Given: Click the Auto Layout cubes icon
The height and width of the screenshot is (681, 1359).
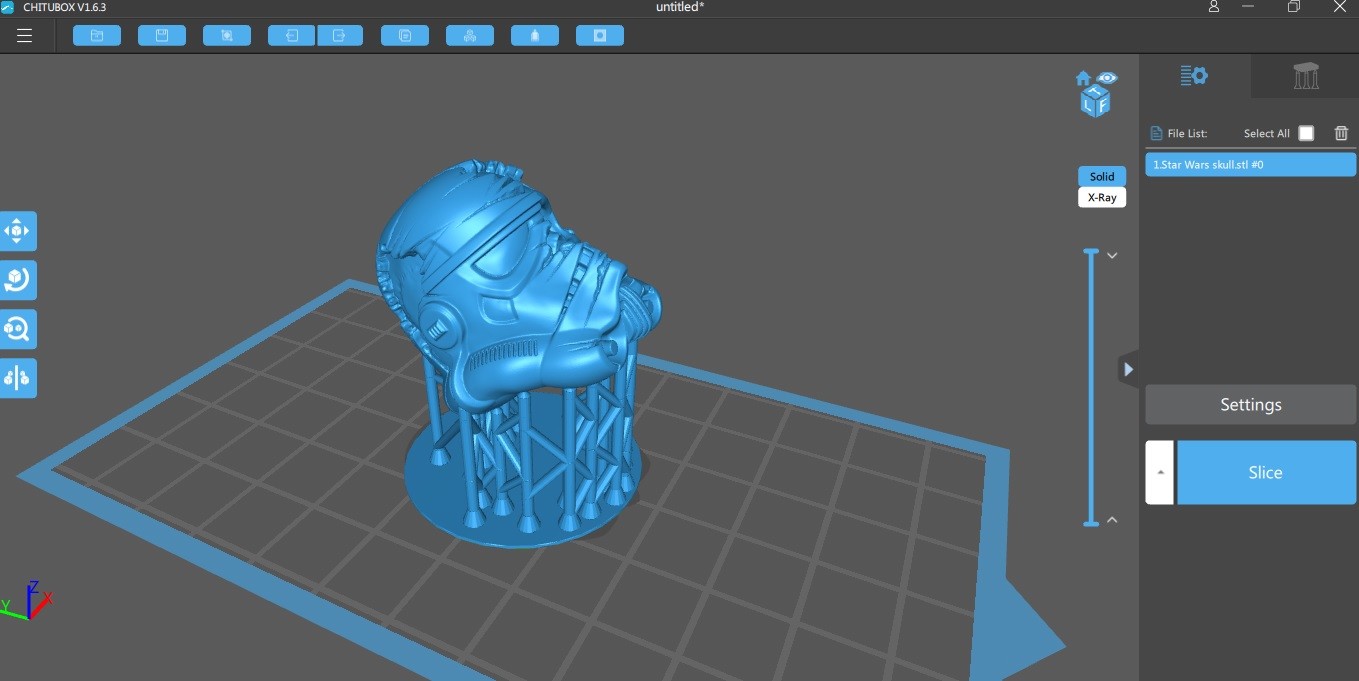Looking at the screenshot, I should 470,36.
